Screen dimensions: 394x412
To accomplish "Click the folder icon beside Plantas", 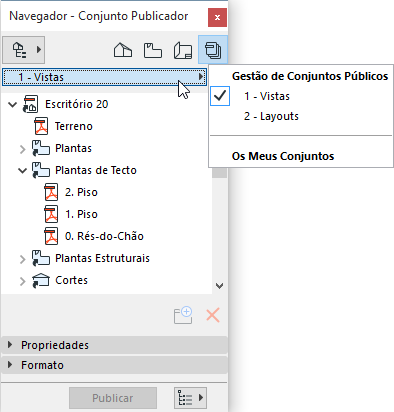I will pos(41,148).
